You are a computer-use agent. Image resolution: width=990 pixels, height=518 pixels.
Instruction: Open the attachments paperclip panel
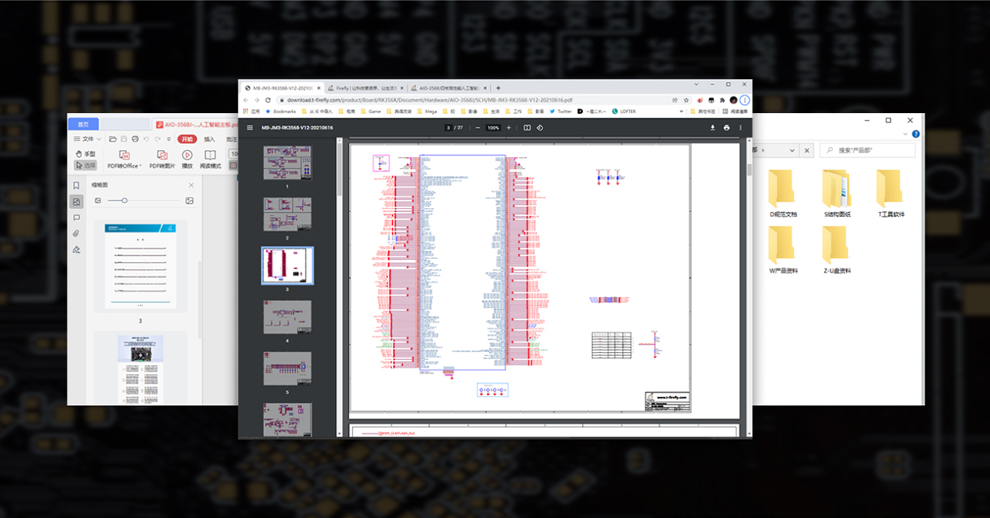click(76, 233)
